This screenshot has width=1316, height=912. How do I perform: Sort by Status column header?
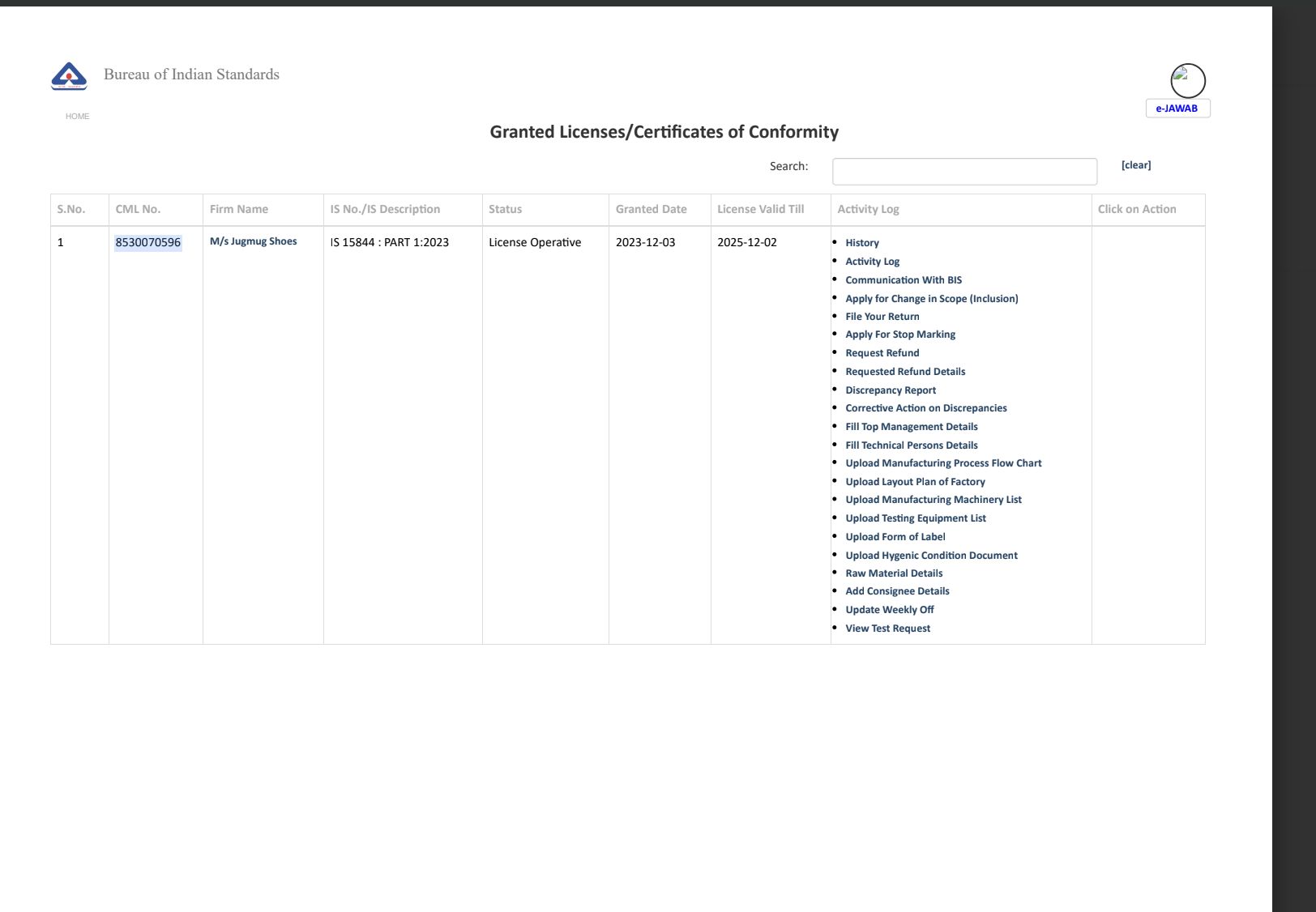coord(506,209)
